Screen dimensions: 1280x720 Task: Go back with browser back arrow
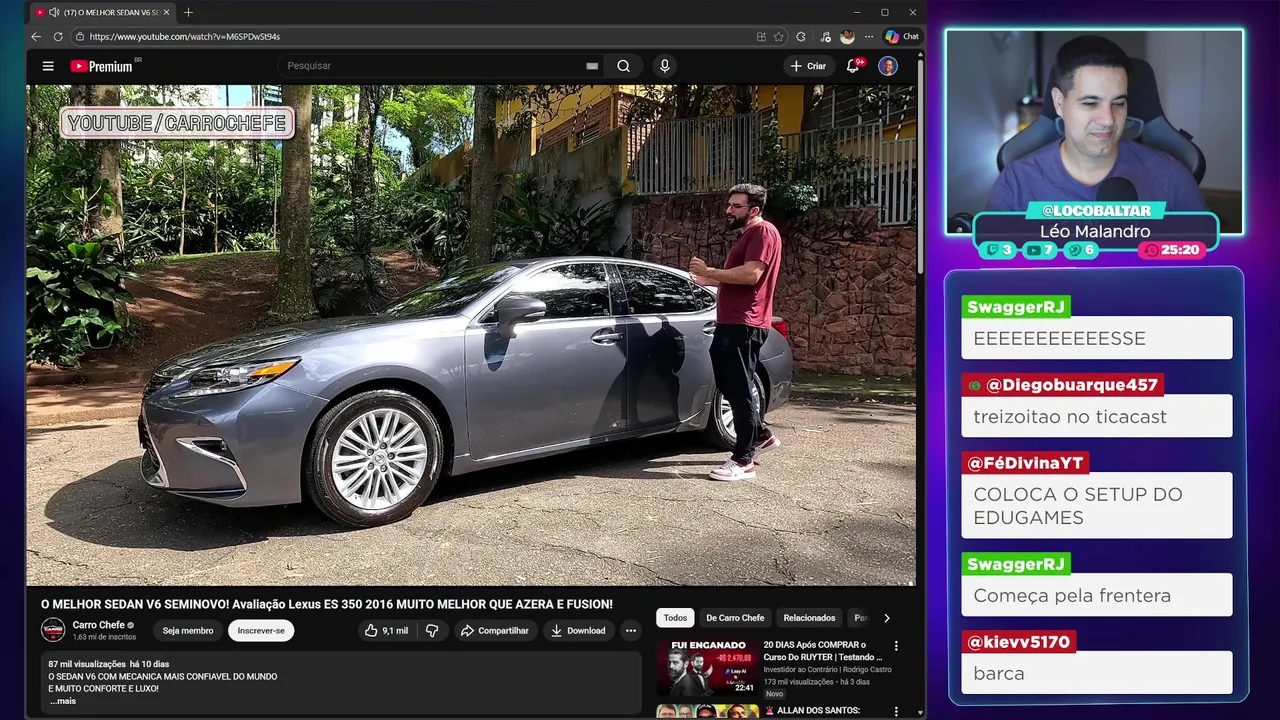coord(36,36)
